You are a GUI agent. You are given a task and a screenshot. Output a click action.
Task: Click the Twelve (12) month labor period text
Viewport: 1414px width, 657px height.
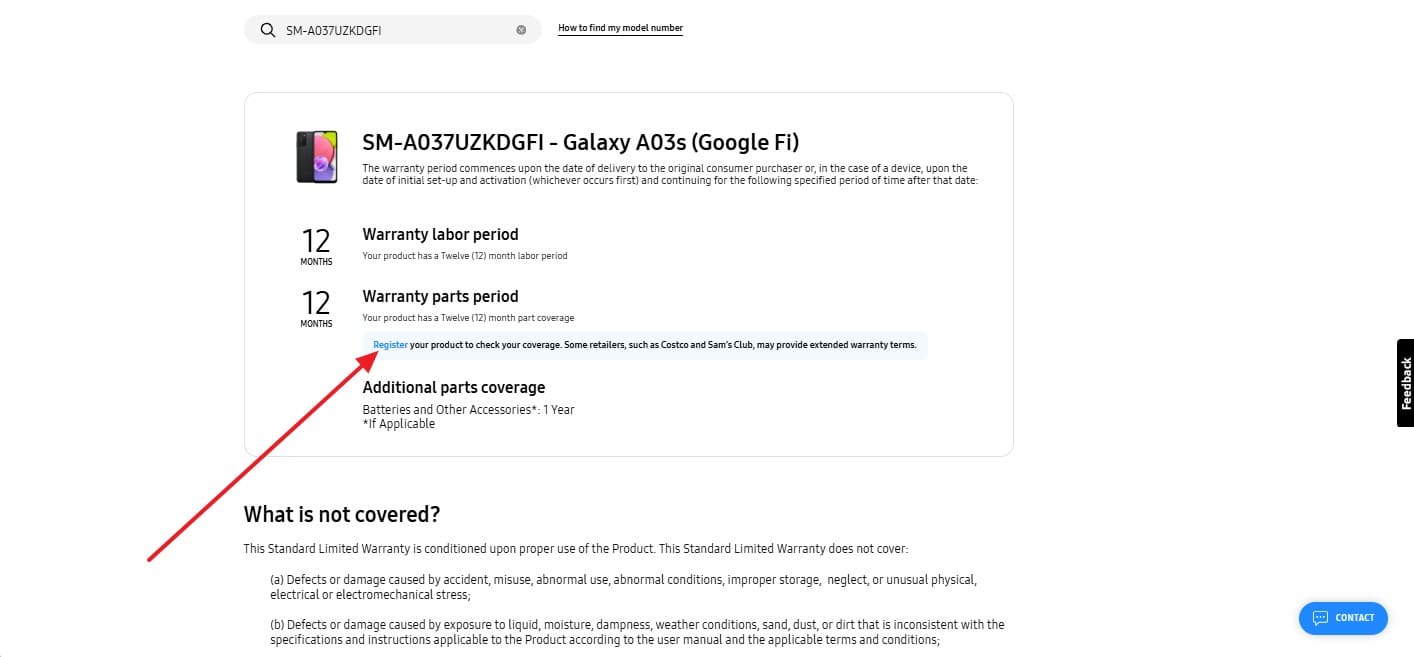465,256
